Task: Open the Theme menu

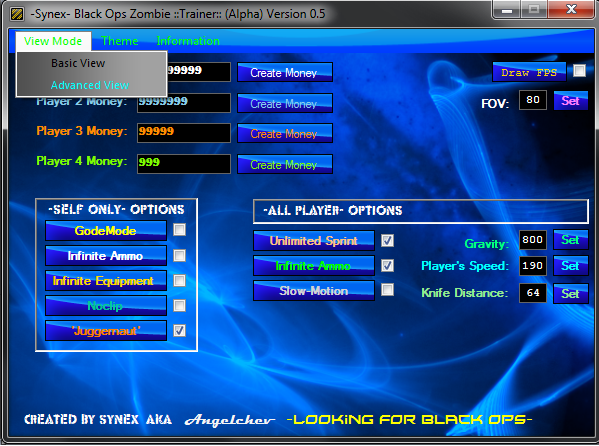Action: [120, 41]
